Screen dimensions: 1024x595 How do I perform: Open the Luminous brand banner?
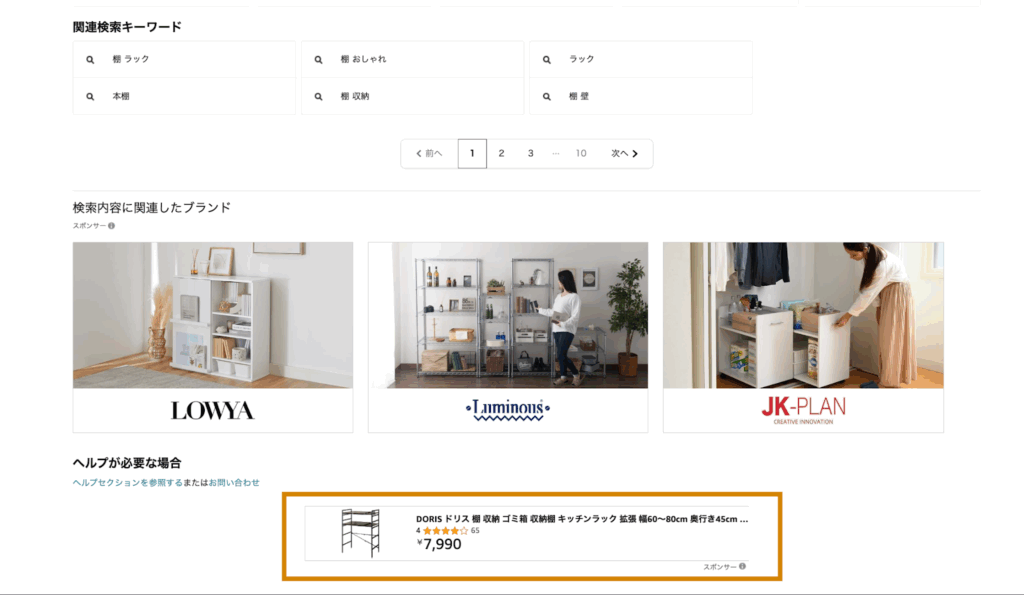(508, 337)
